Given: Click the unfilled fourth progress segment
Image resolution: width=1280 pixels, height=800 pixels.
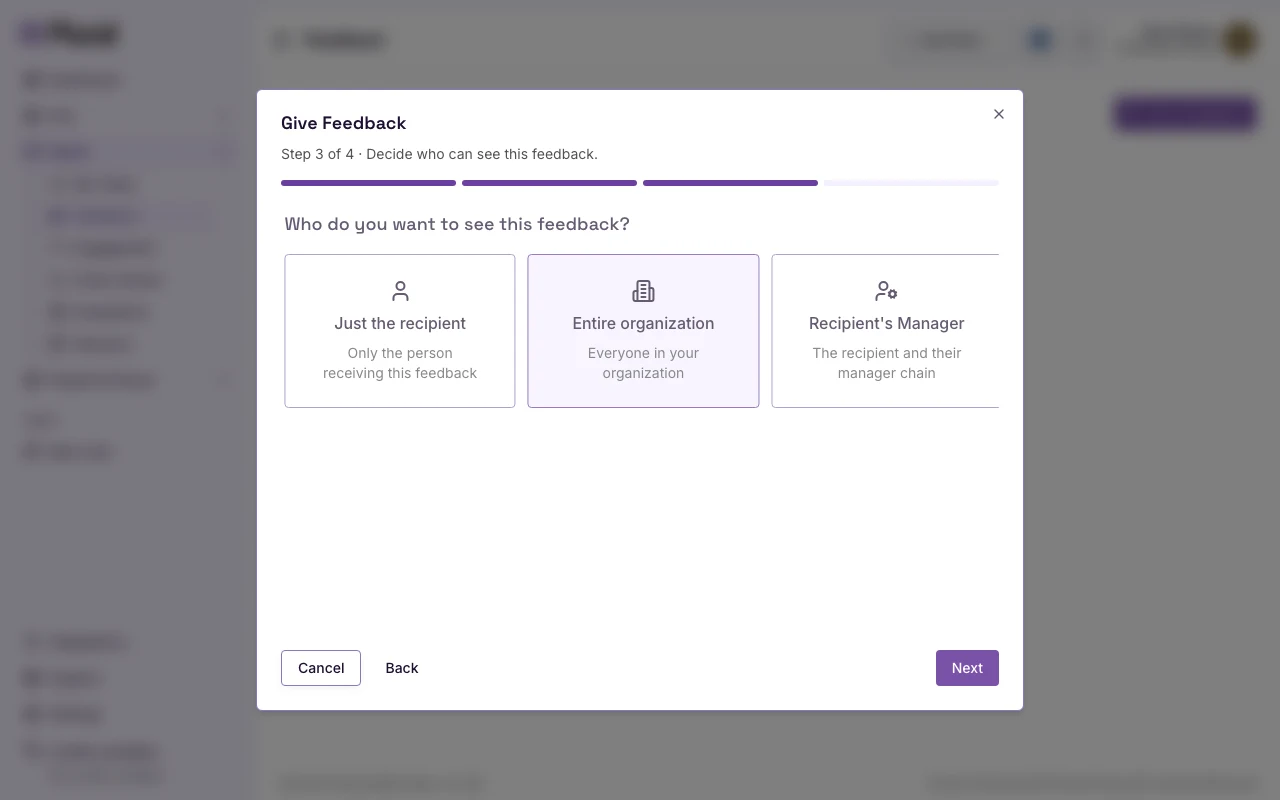Looking at the screenshot, I should click(x=911, y=183).
